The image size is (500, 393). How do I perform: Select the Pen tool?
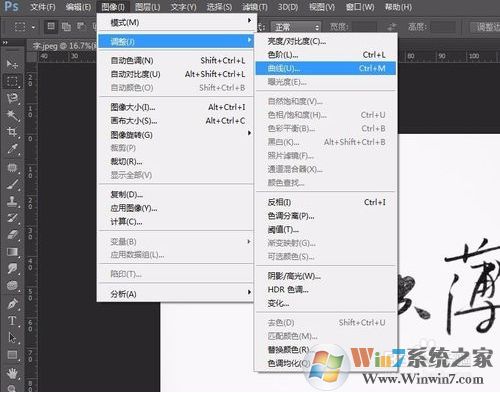coord(12,304)
